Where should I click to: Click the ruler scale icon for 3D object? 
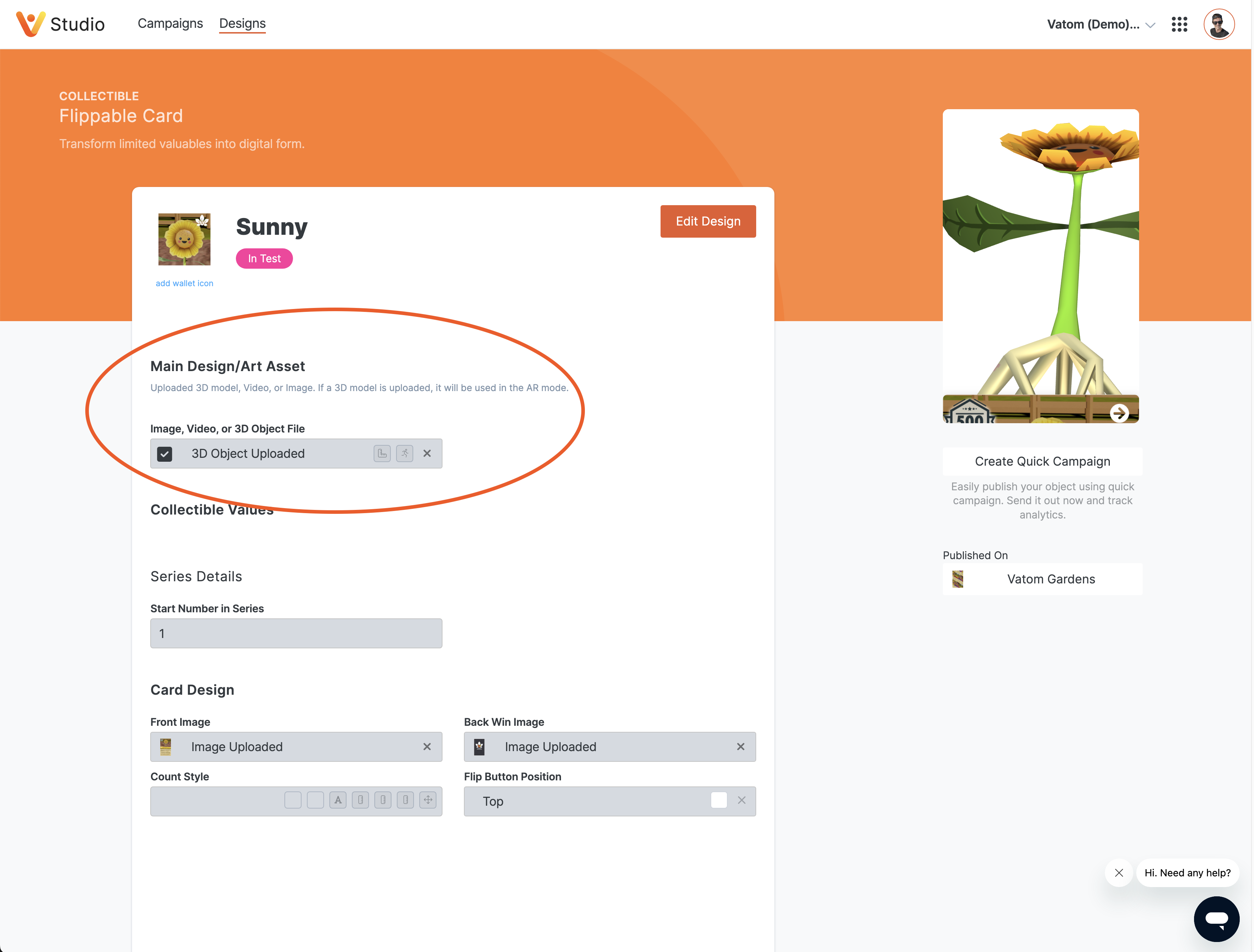tap(382, 453)
